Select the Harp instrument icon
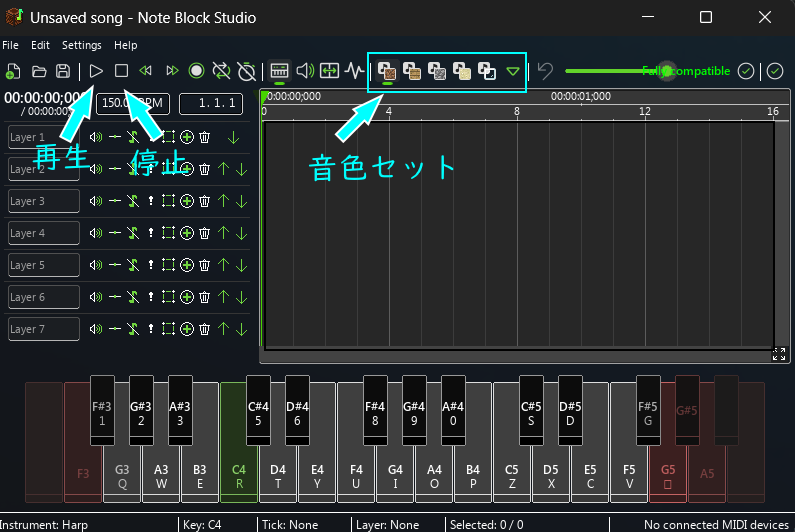Image resolution: width=795 pixels, height=532 pixels. (387, 71)
